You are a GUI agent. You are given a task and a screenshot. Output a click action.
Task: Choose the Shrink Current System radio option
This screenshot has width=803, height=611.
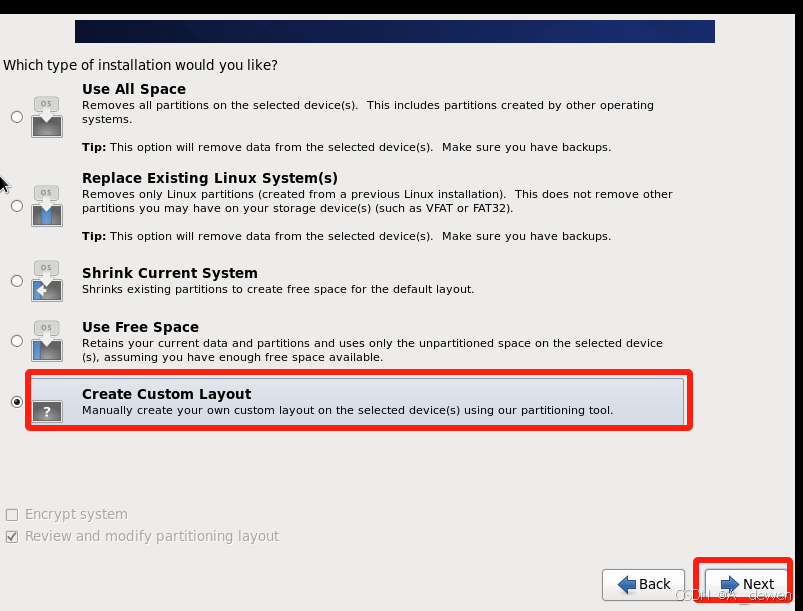pos(17,281)
